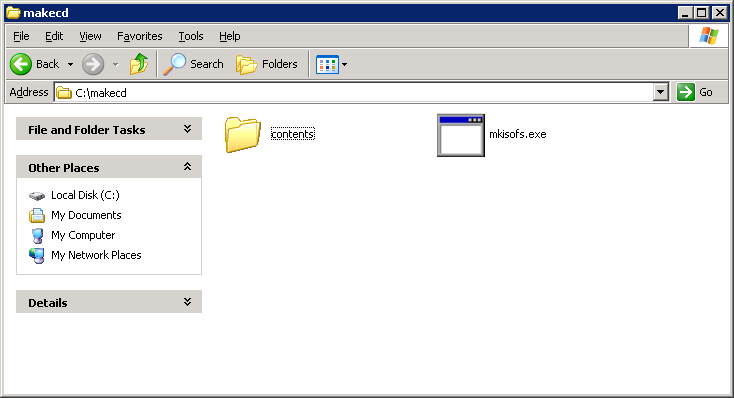The image size is (734, 398).
Task: Expand the address bar dropdown
Action: click(661, 92)
